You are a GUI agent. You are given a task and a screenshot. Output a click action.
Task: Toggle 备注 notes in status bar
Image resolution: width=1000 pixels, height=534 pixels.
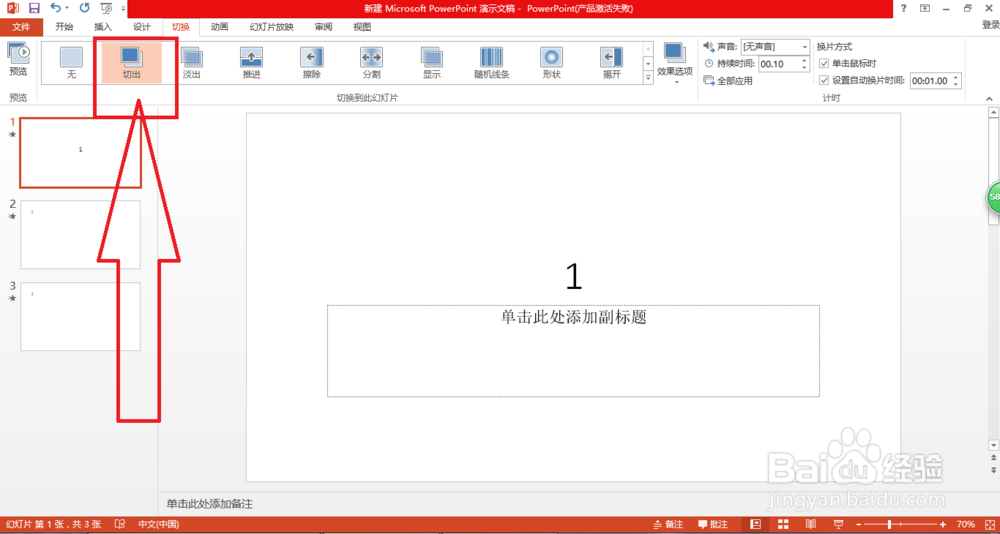tap(668, 524)
